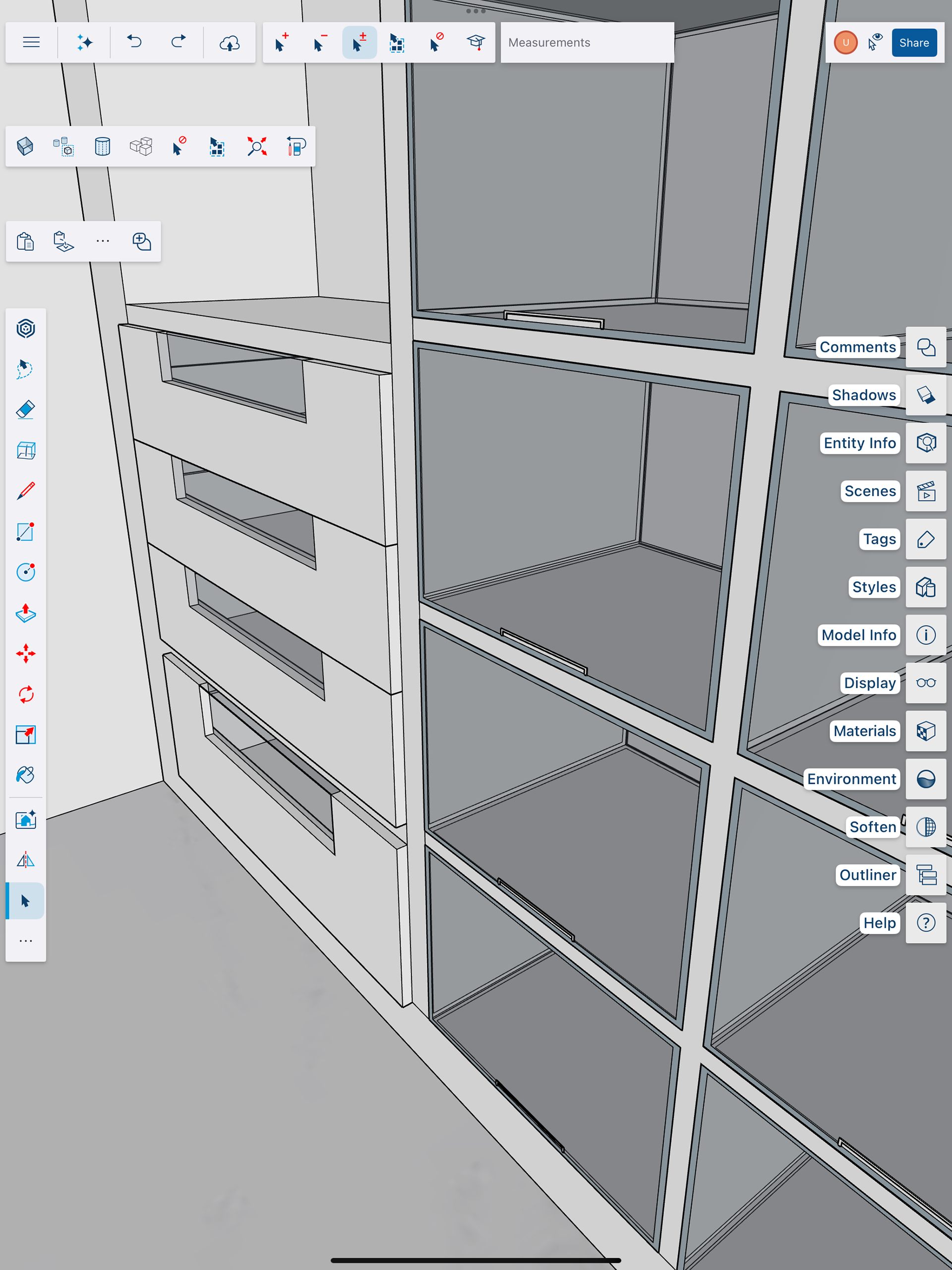Click the Share button
This screenshot has width=952, height=1270.
913,43
